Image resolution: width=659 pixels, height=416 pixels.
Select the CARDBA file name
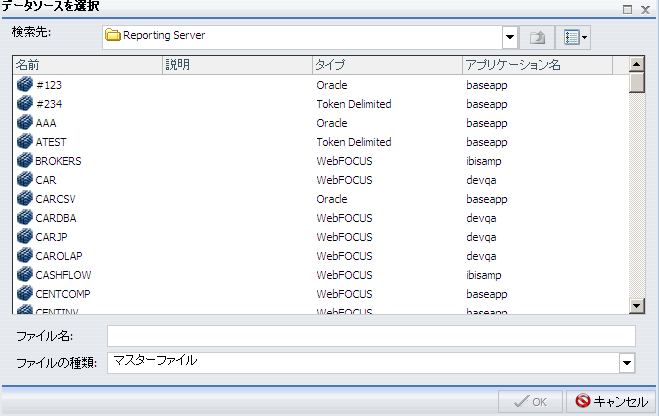click(56, 218)
